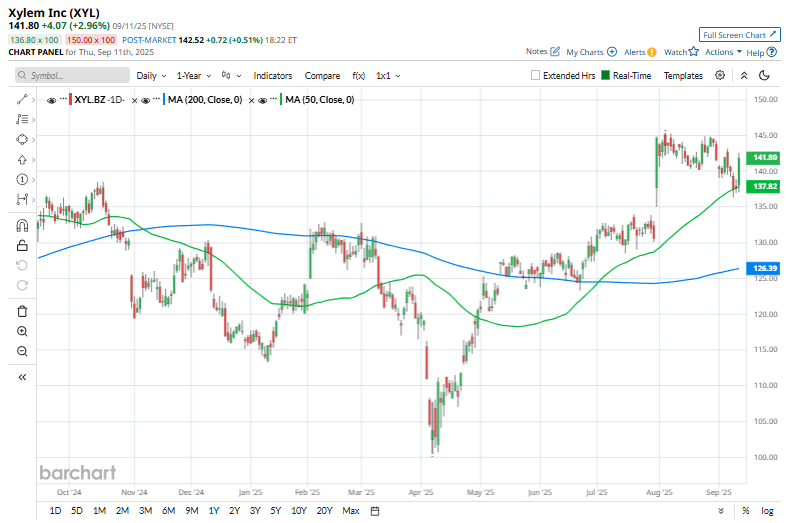Screen dimensions: 786x523
Task: Expand trend line tool submenu arrow
Action: tap(34, 100)
